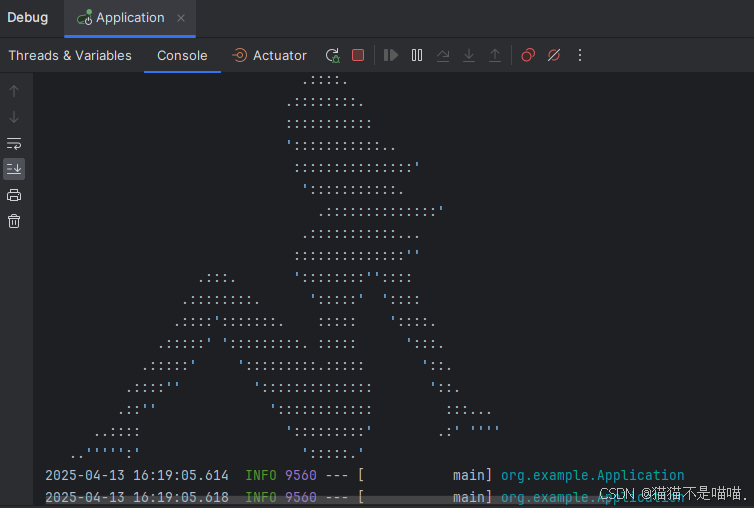The image size is (754, 508).
Task: Click the Print console icon
Action: point(14,195)
